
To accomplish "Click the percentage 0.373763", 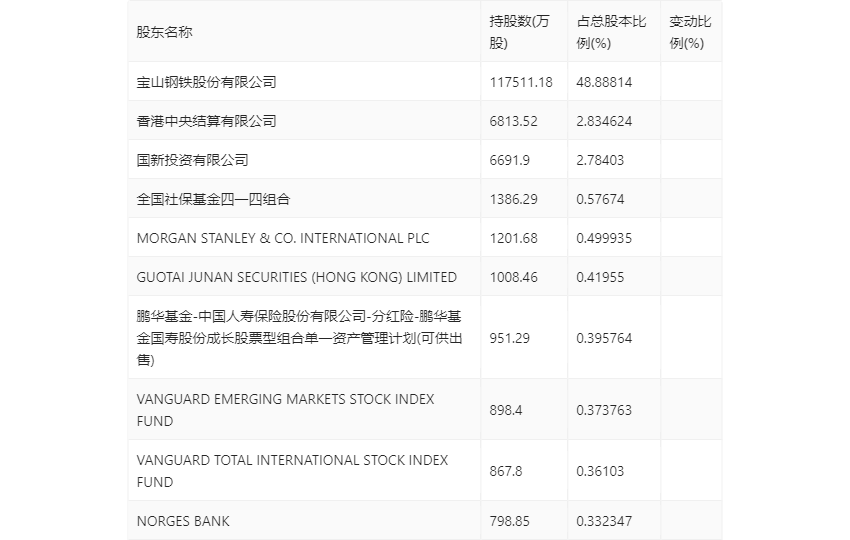I will coord(604,410).
